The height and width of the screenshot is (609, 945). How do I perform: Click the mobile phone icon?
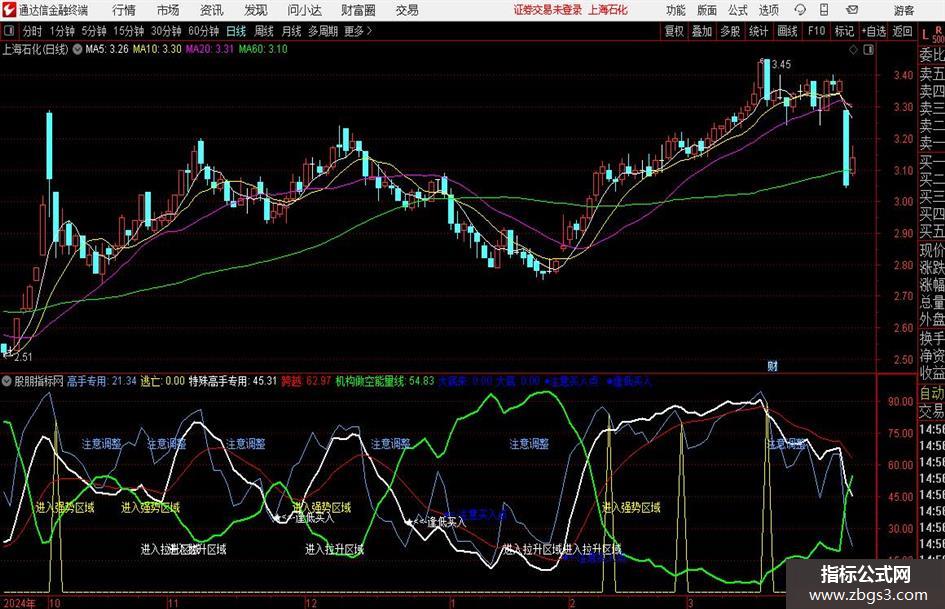point(824,10)
